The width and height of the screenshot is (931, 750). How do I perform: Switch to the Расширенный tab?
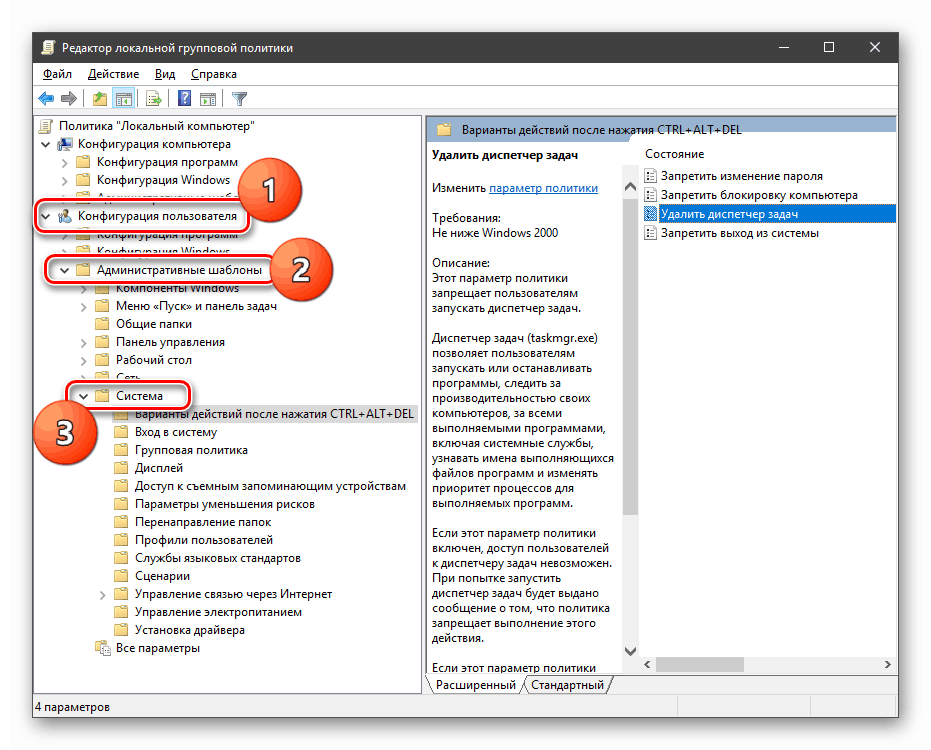476,685
